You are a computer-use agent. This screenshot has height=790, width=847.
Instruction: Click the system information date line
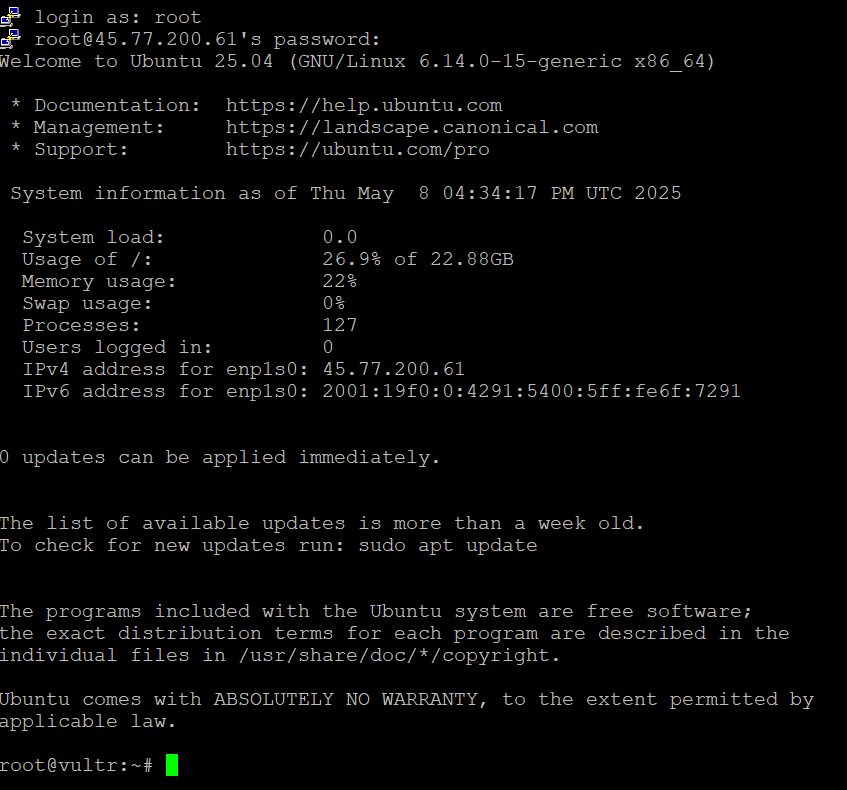coord(346,193)
